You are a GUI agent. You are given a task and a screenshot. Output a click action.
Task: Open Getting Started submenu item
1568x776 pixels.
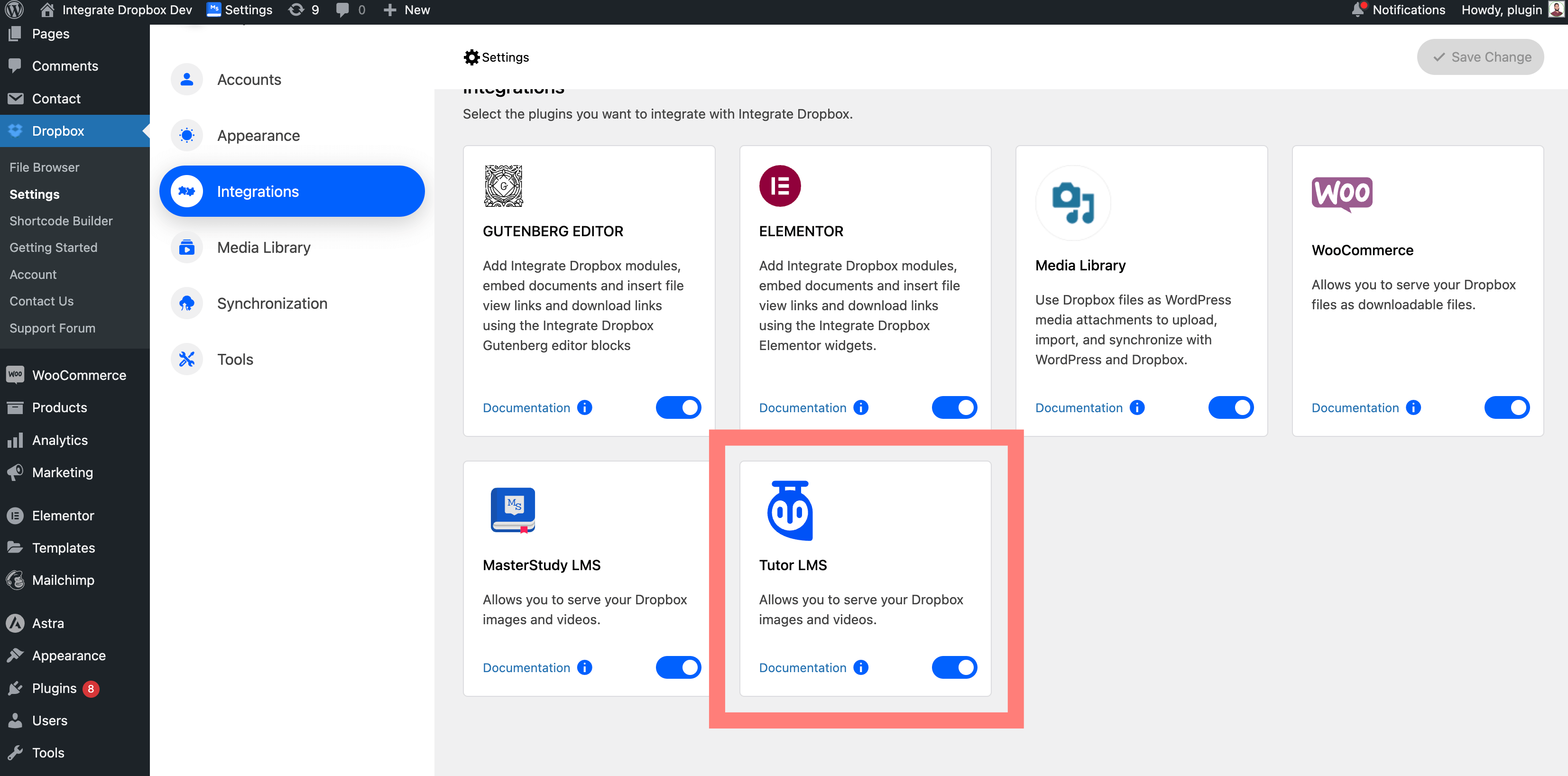[53, 247]
